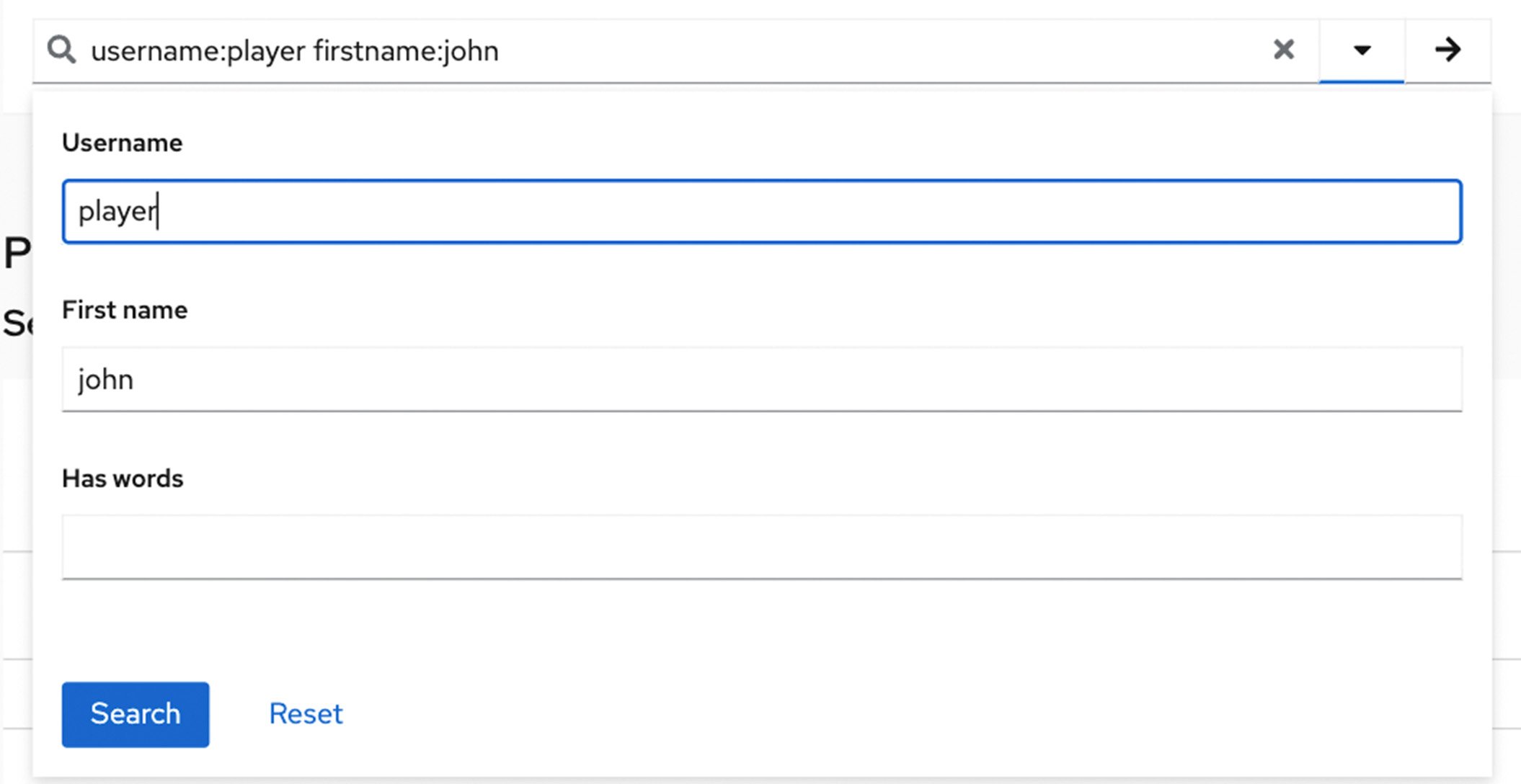This screenshot has width=1521, height=784.
Task: Click the dropdown arrow icon in search bar
Action: point(1362,48)
